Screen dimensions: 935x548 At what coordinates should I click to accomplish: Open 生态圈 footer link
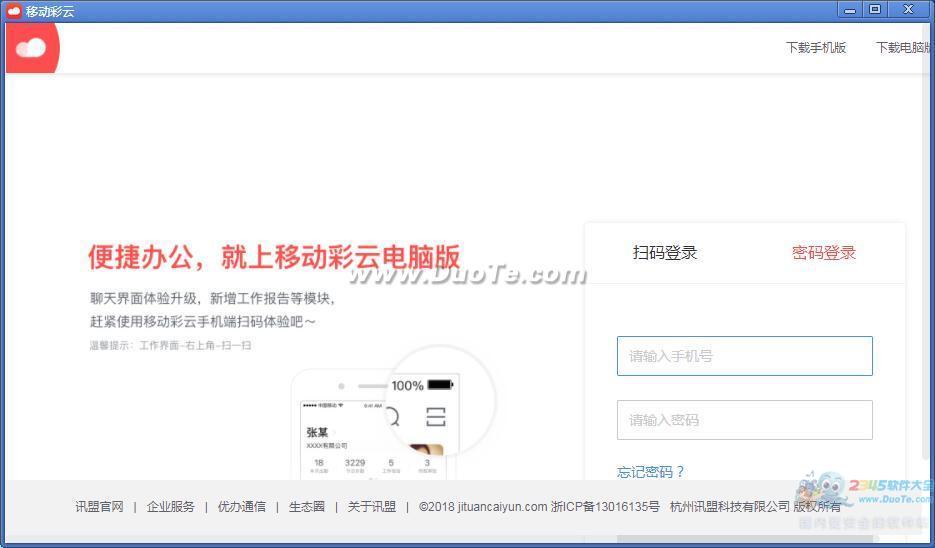pyautogui.click(x=306, y=507)
